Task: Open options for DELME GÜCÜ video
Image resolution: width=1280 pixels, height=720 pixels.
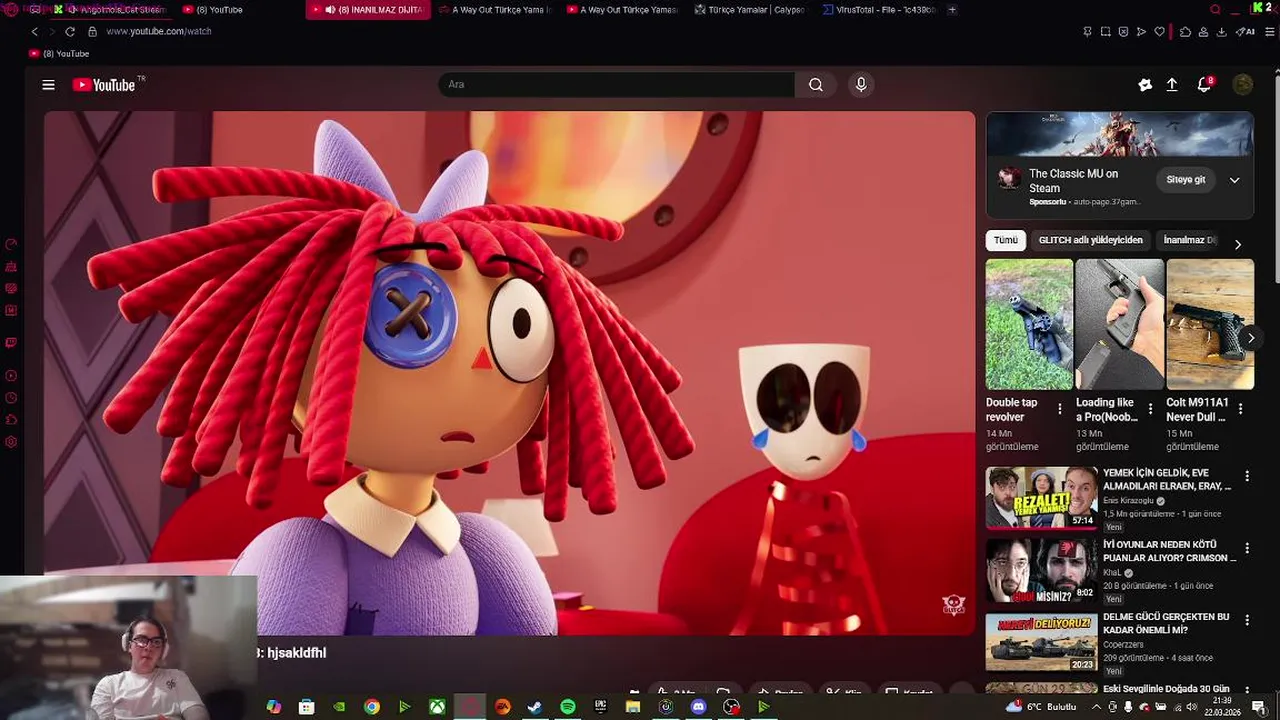Action: [x=1247, y=621]
